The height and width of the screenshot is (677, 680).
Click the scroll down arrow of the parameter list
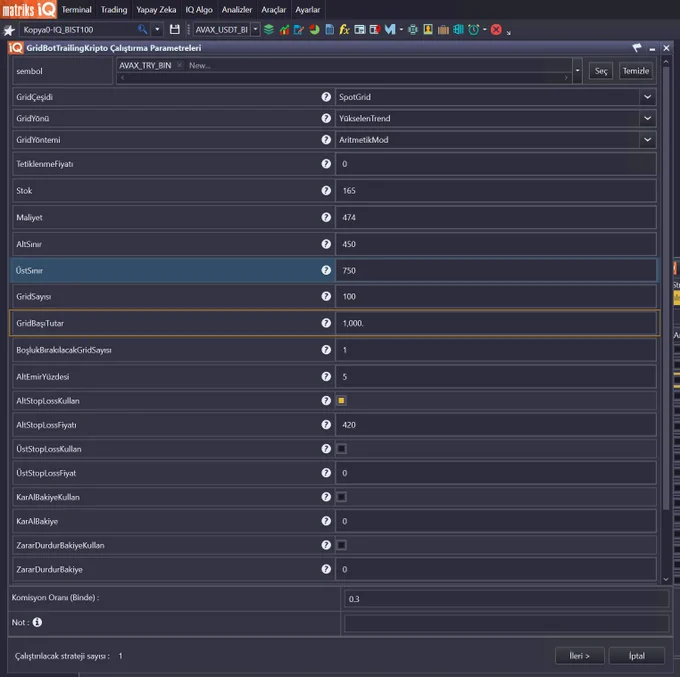[x=666, y=579]
